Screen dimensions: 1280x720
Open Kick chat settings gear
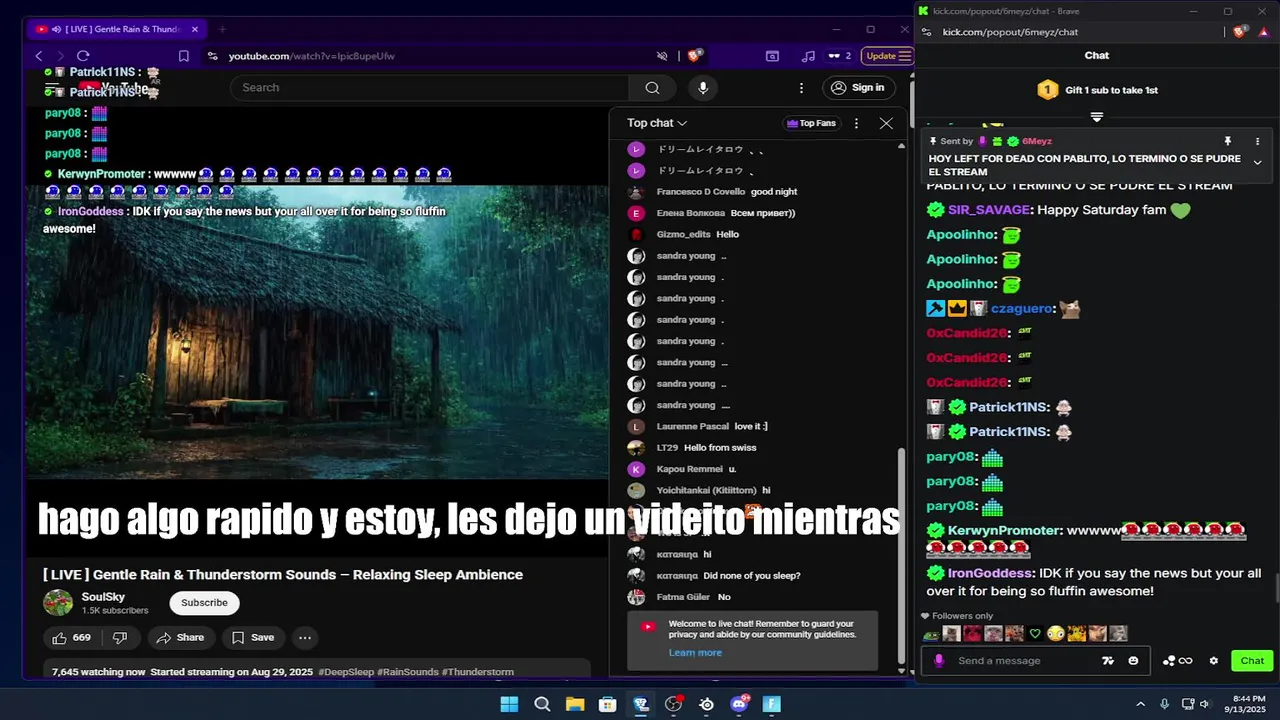(1214, 660)
